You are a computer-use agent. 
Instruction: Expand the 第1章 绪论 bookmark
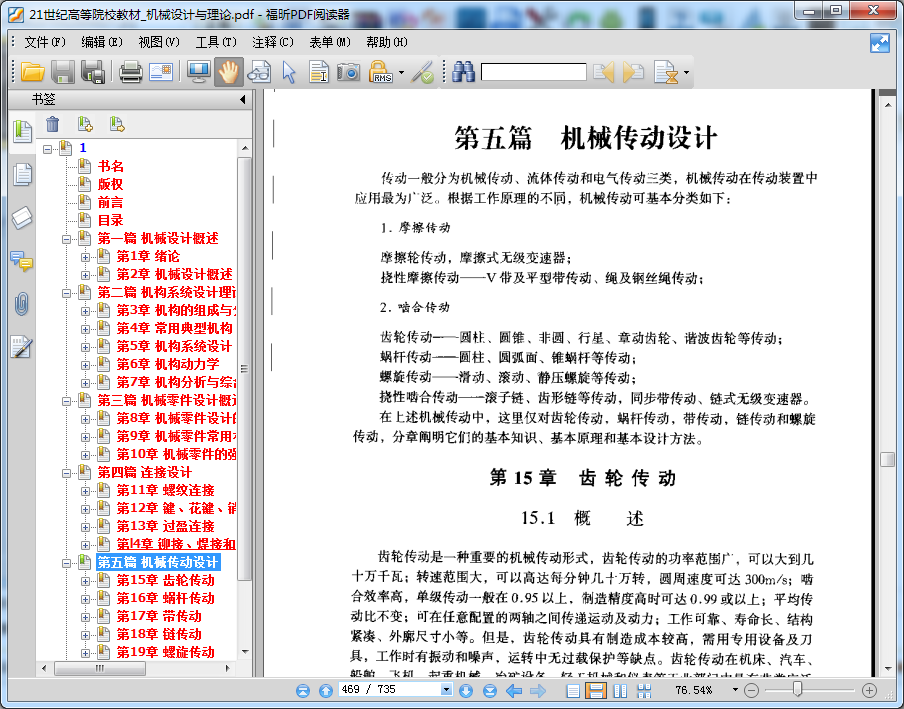click(85, 257)
